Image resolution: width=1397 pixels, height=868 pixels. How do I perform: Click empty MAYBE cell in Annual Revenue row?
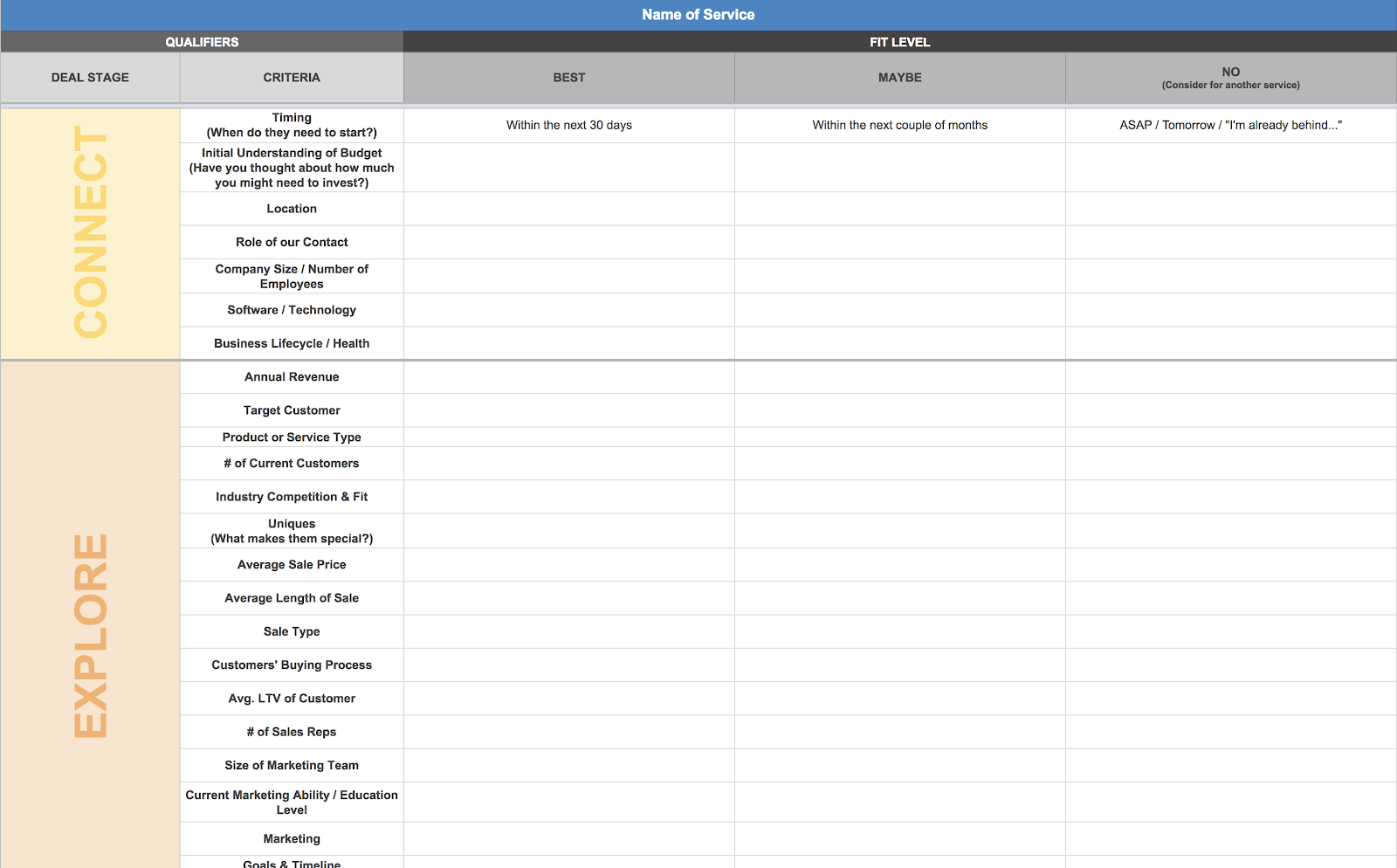(x=900, y=377)
